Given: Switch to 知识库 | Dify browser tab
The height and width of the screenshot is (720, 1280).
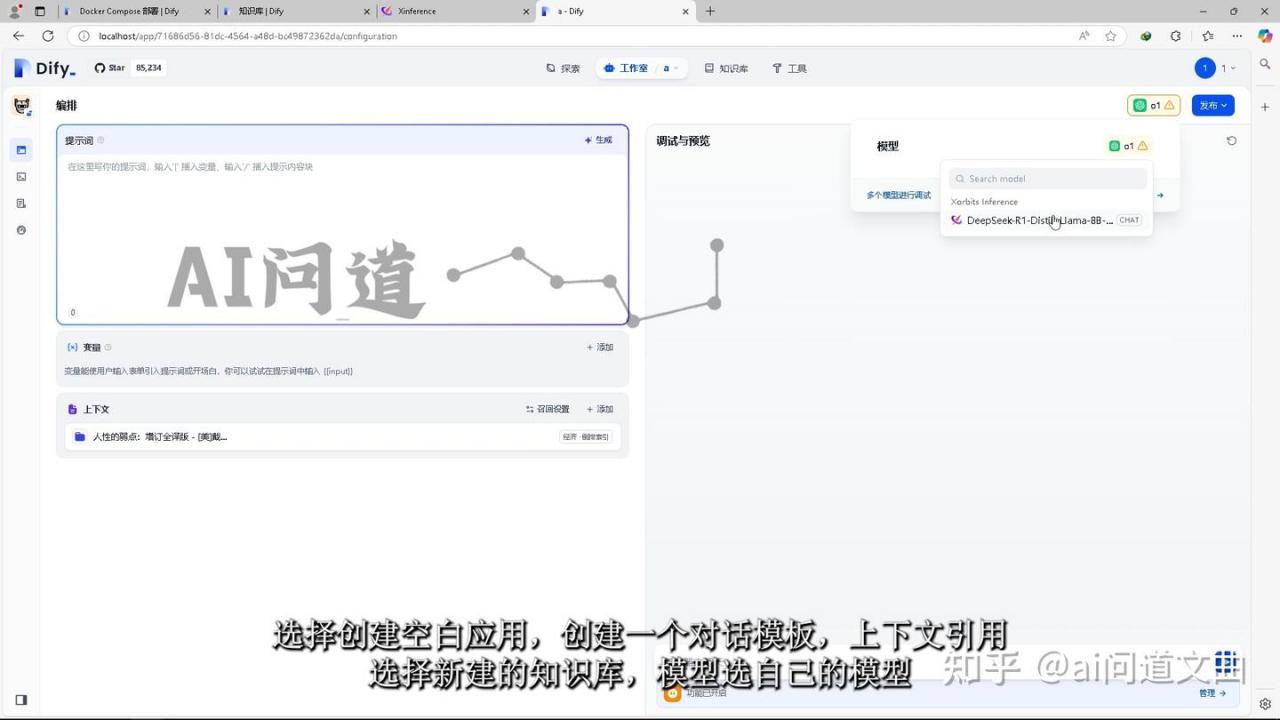Looking at the screenshot, I should [295, 11].
